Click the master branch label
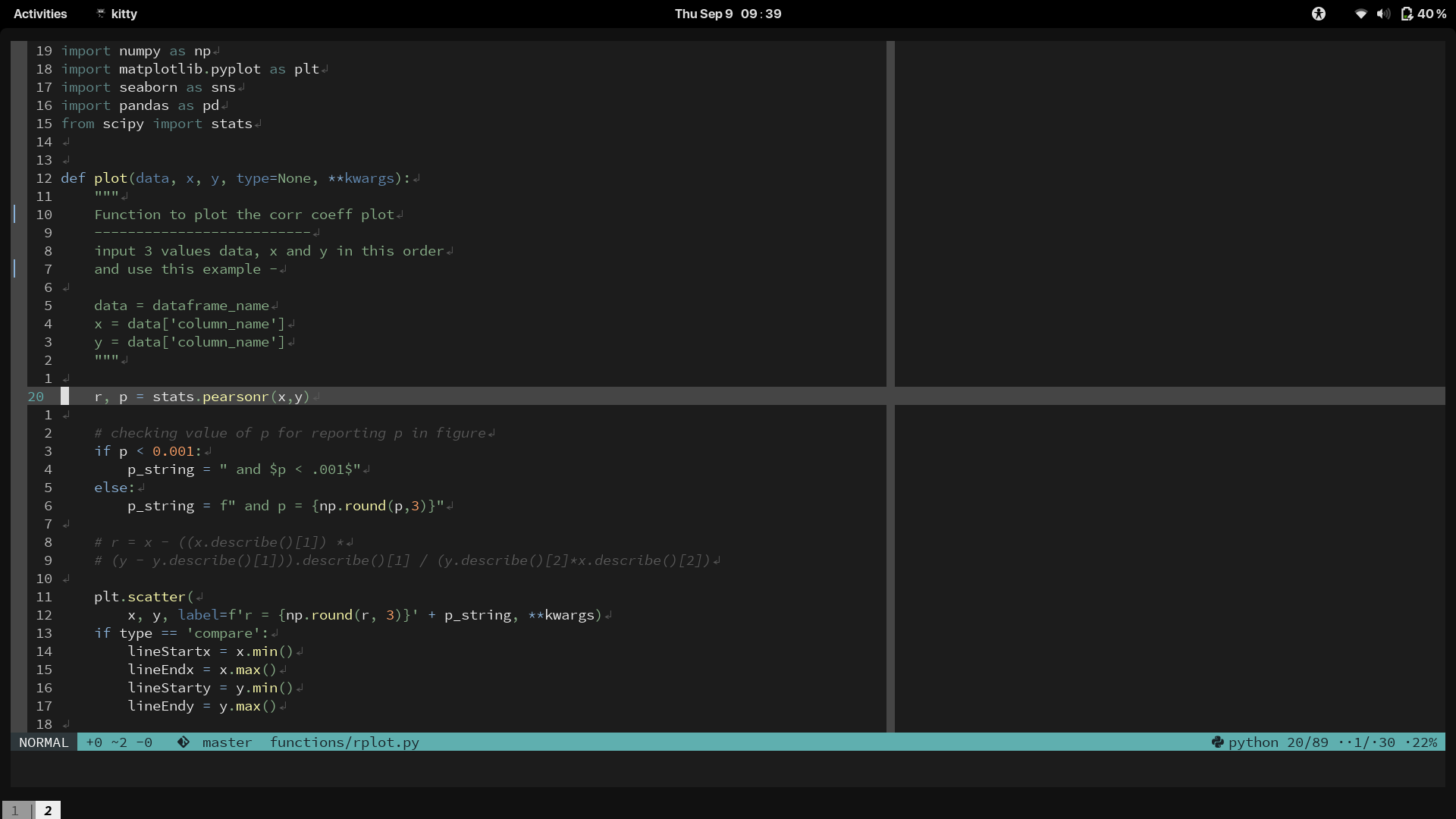1456x819 pixels. pyautogui.click(x=227, y=742)
